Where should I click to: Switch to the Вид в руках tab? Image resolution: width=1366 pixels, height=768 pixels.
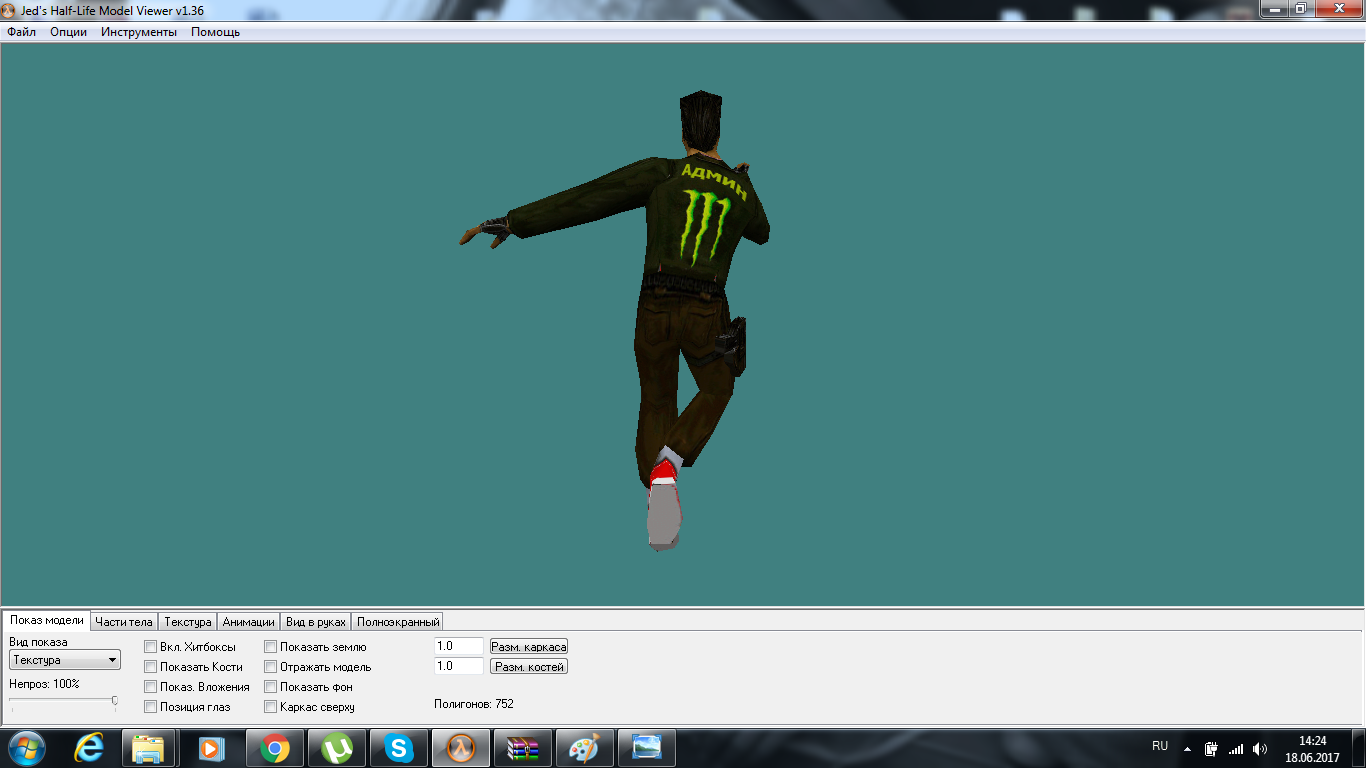pos(316,622)
